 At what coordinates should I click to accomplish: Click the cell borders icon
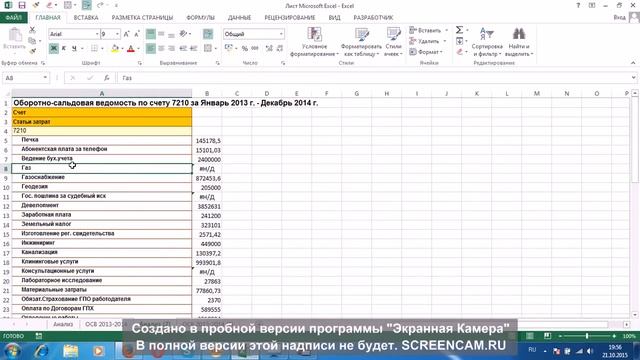94,49
